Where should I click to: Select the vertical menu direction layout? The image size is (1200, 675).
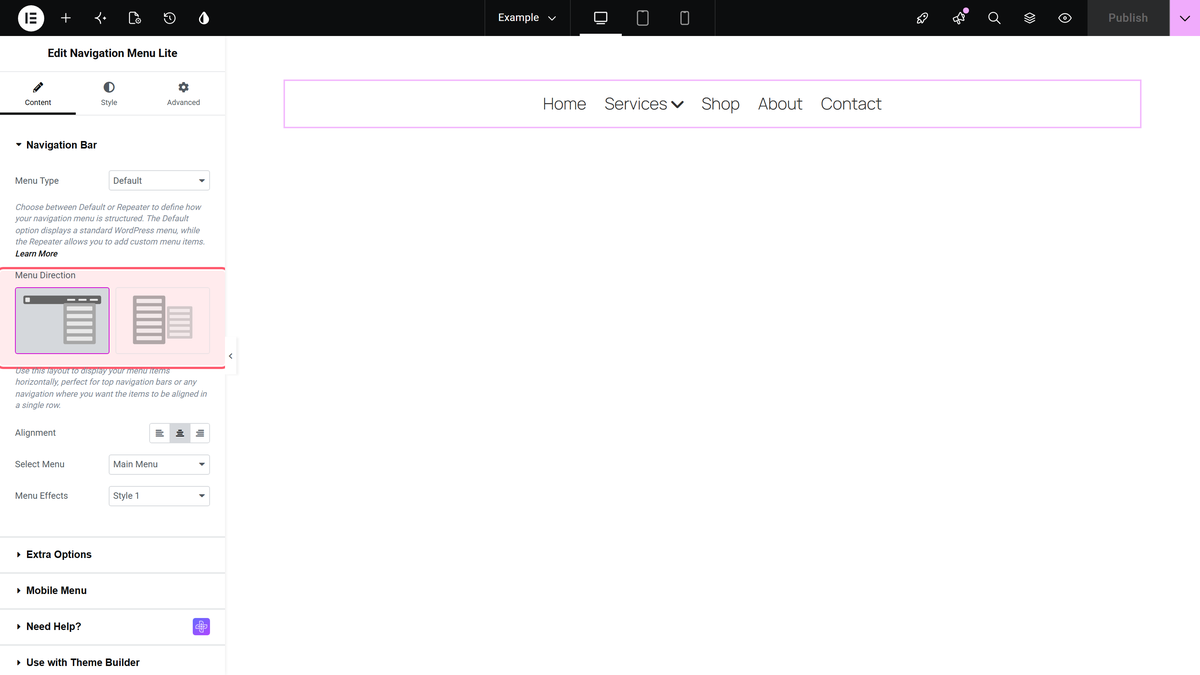[x=163, y=320]
